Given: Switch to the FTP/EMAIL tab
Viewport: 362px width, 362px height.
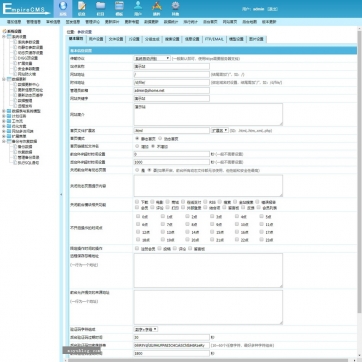Looking at the screenshot, I should pos(214,39).
